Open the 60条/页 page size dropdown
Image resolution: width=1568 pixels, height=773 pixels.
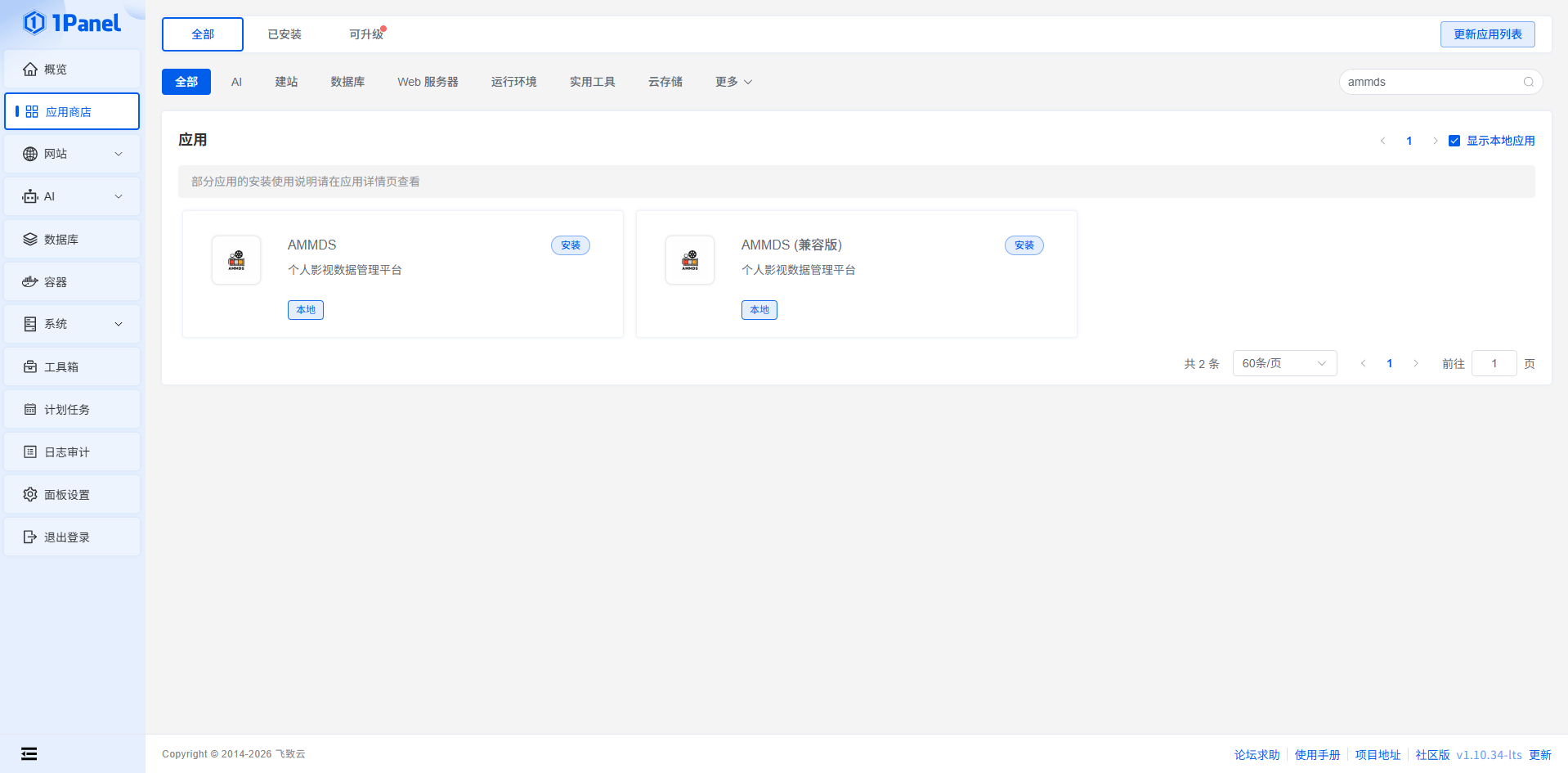pos(1284,363)
